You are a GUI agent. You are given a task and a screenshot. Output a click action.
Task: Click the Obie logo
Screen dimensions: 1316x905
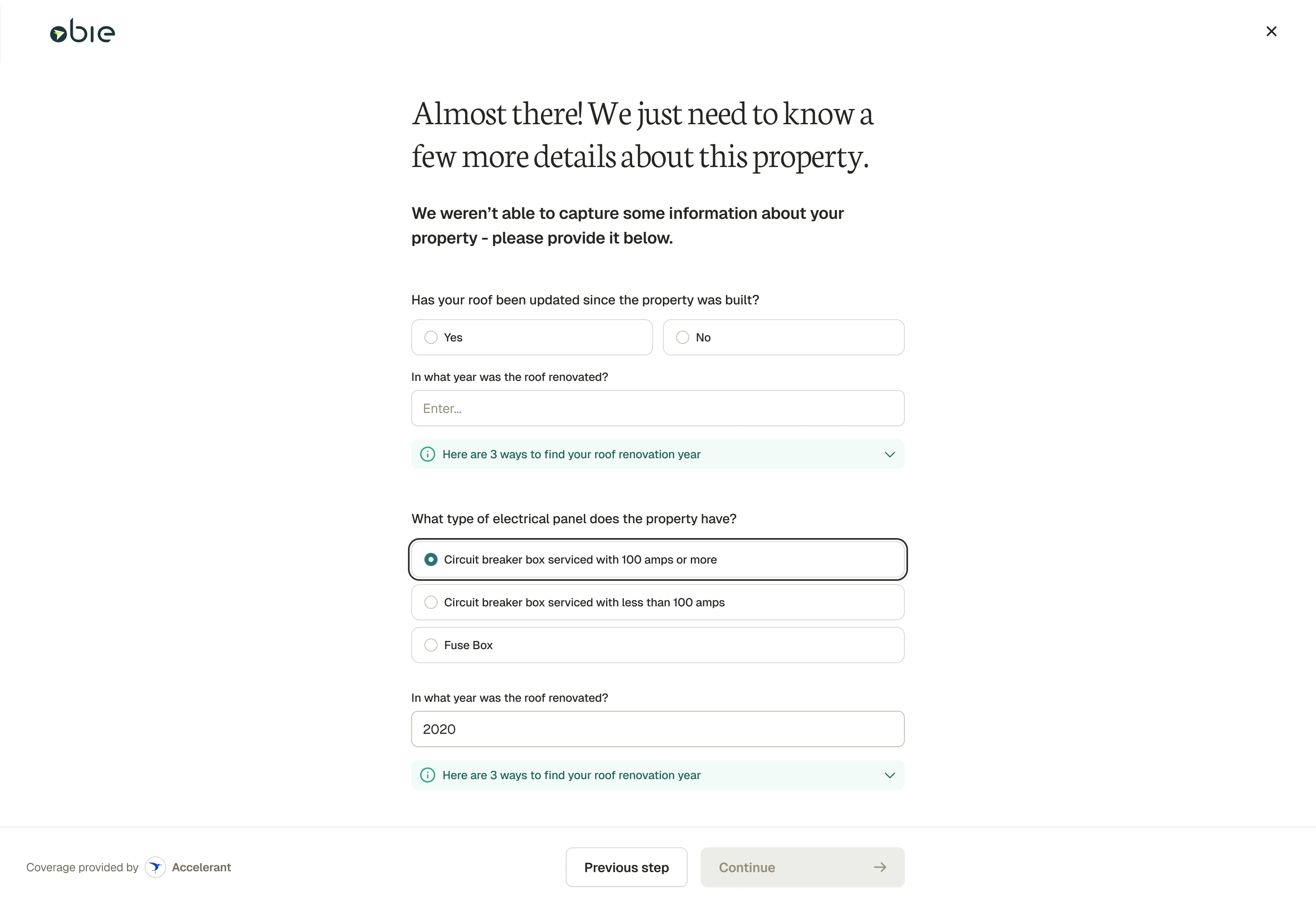click(x=81, y=30)
